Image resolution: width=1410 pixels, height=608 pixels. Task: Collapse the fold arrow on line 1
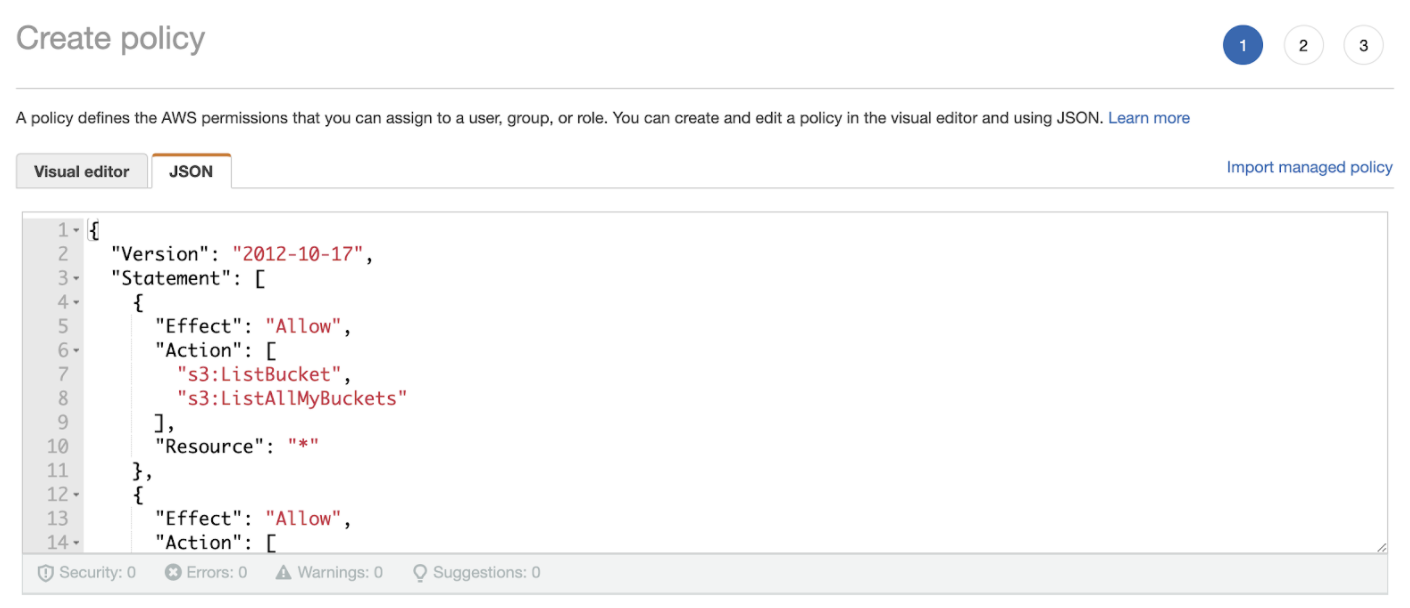coord(76,230)
